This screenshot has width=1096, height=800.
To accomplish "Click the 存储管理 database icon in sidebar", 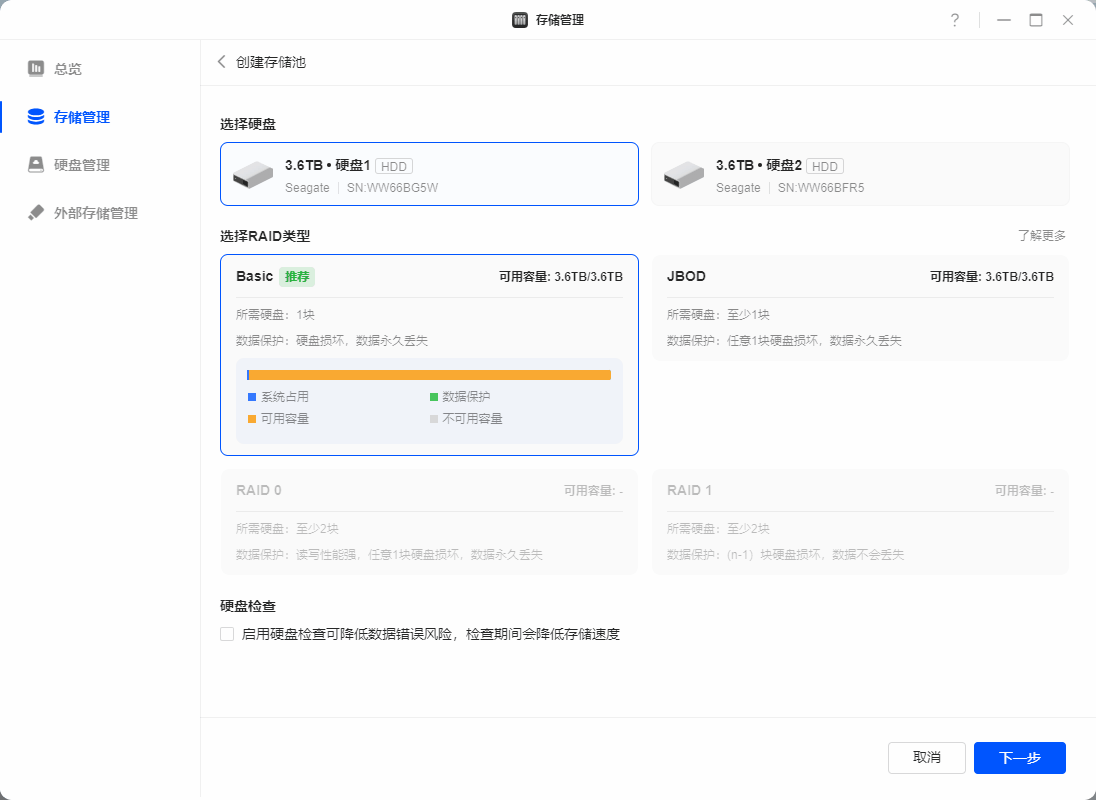I will (36, 117).
